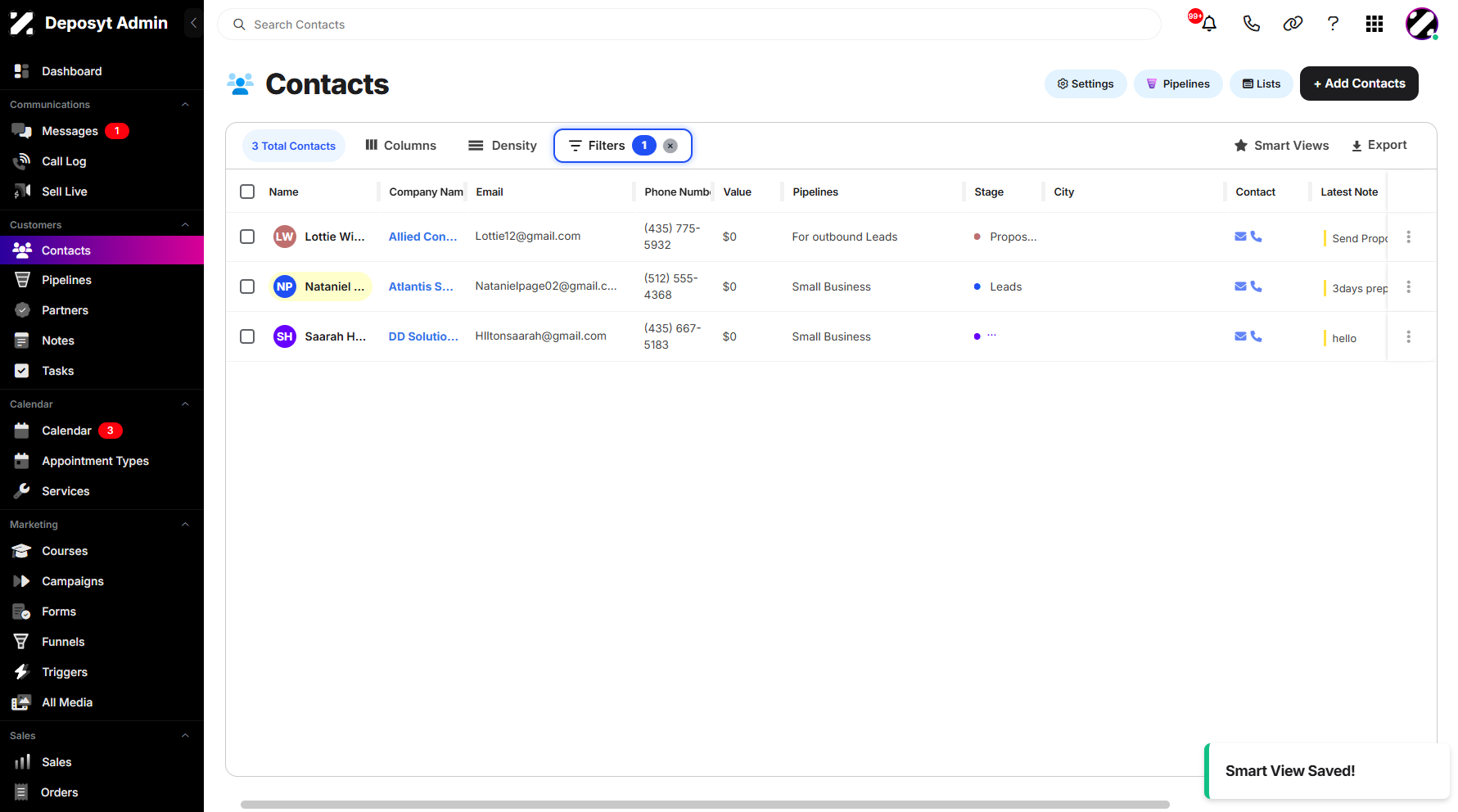Viewport: 1458px width, 812px height.
Task: Click phone icon for Lottie Wi... row
Action: coord(1256,237)
